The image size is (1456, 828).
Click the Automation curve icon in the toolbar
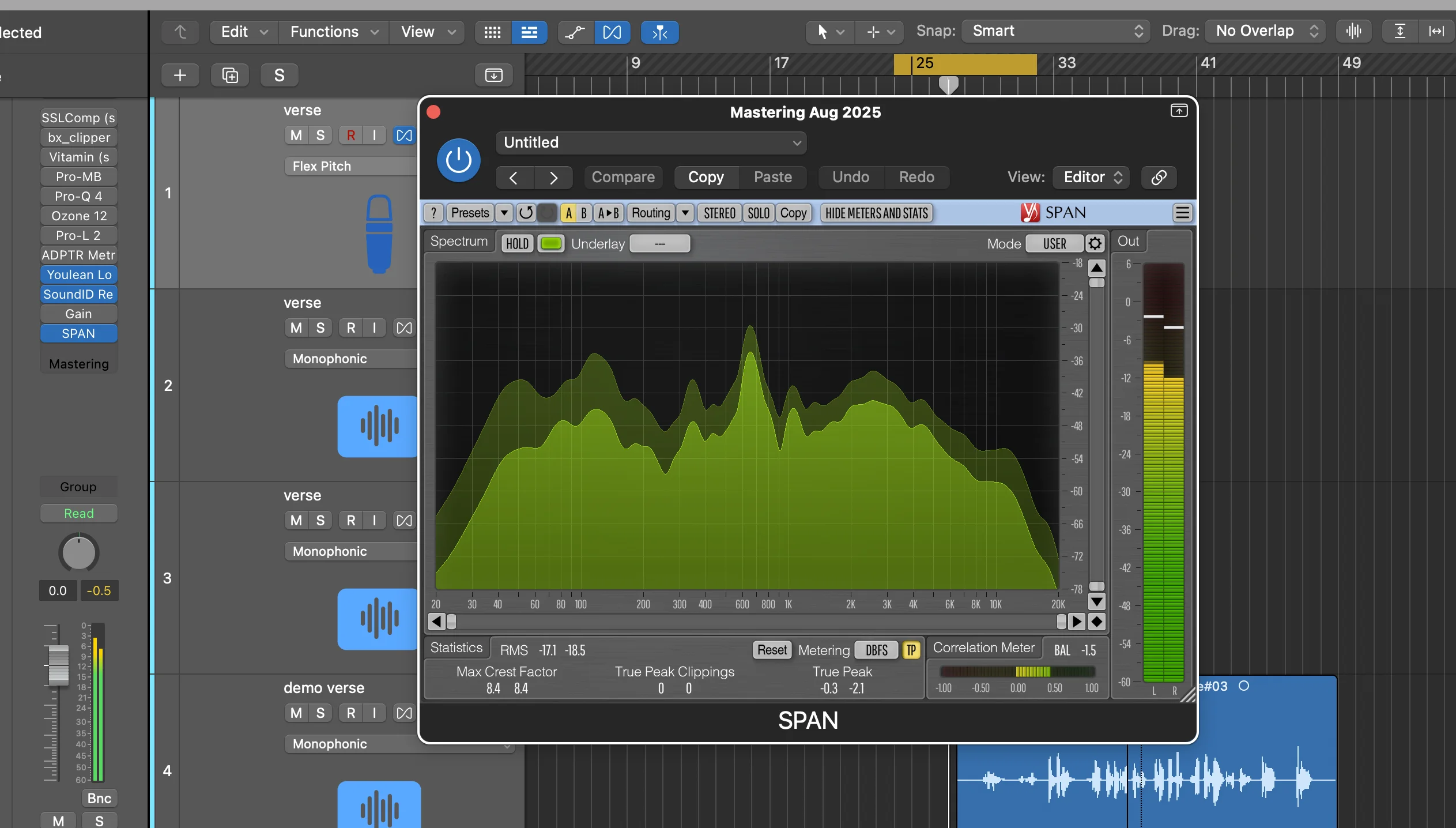coord(574,32)
